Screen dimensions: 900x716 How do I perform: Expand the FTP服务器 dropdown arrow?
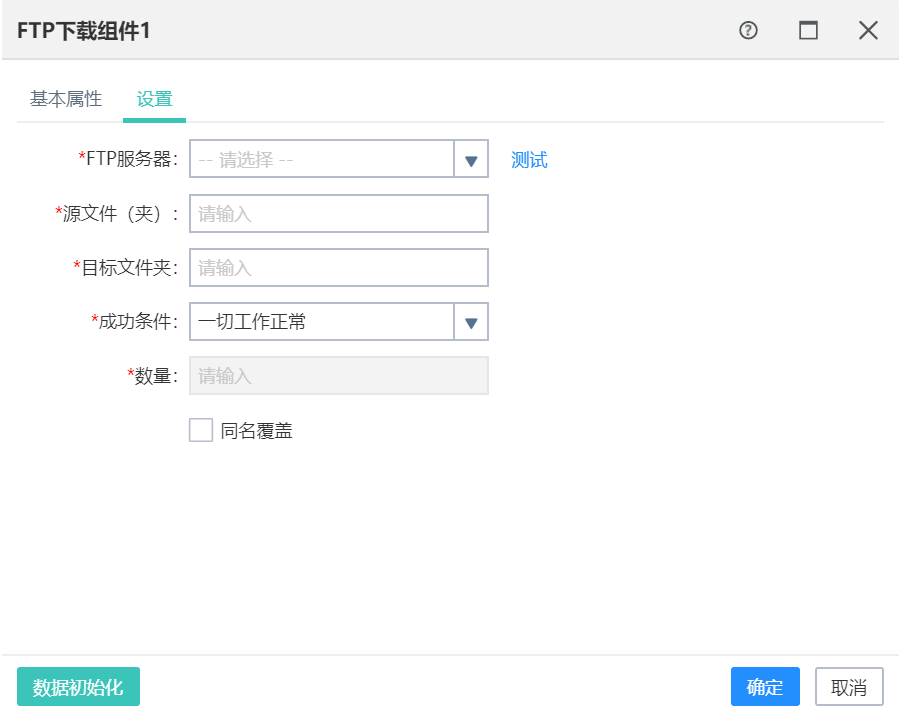coord(471,159)
